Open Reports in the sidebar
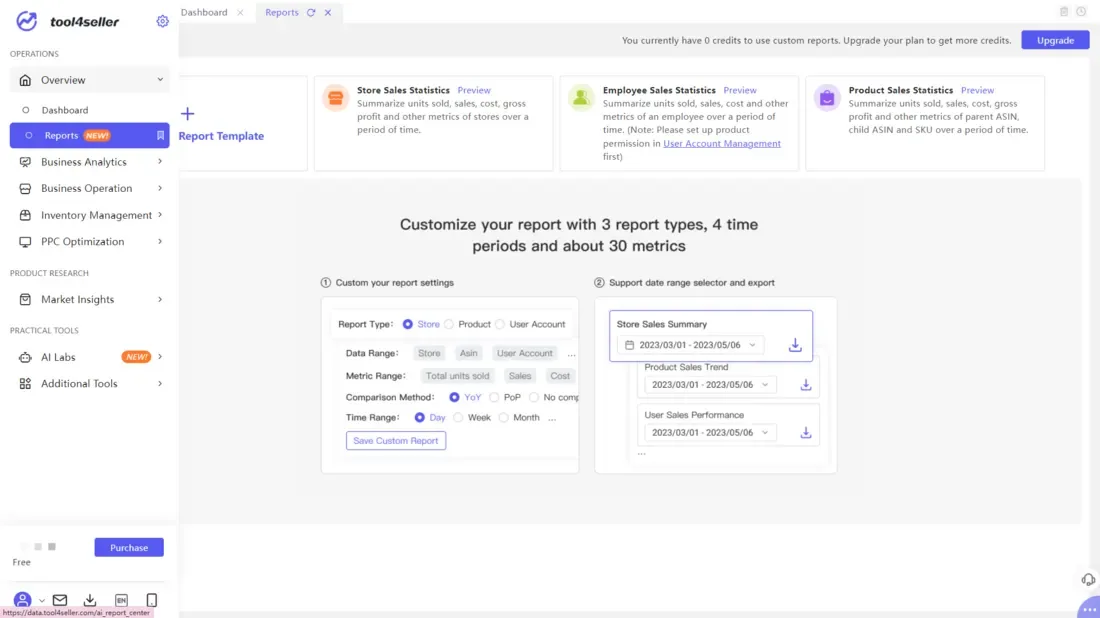 point(89,135)
